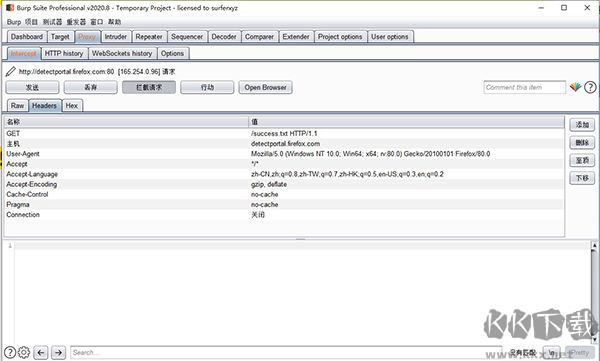This screenshot has height=361, width=600.
Task: Select the Pragma header row
Action: pos(284,204)
